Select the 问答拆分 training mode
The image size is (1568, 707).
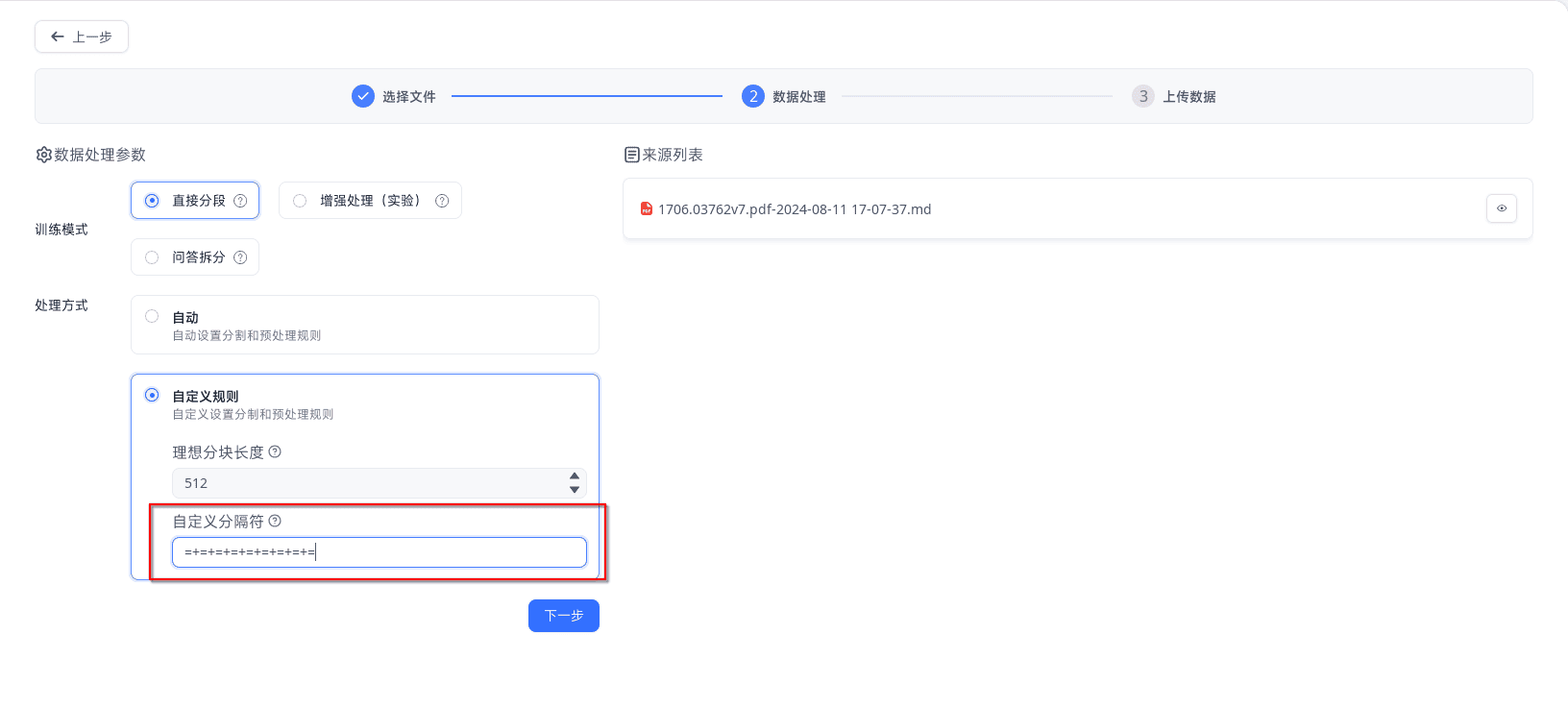152,257
